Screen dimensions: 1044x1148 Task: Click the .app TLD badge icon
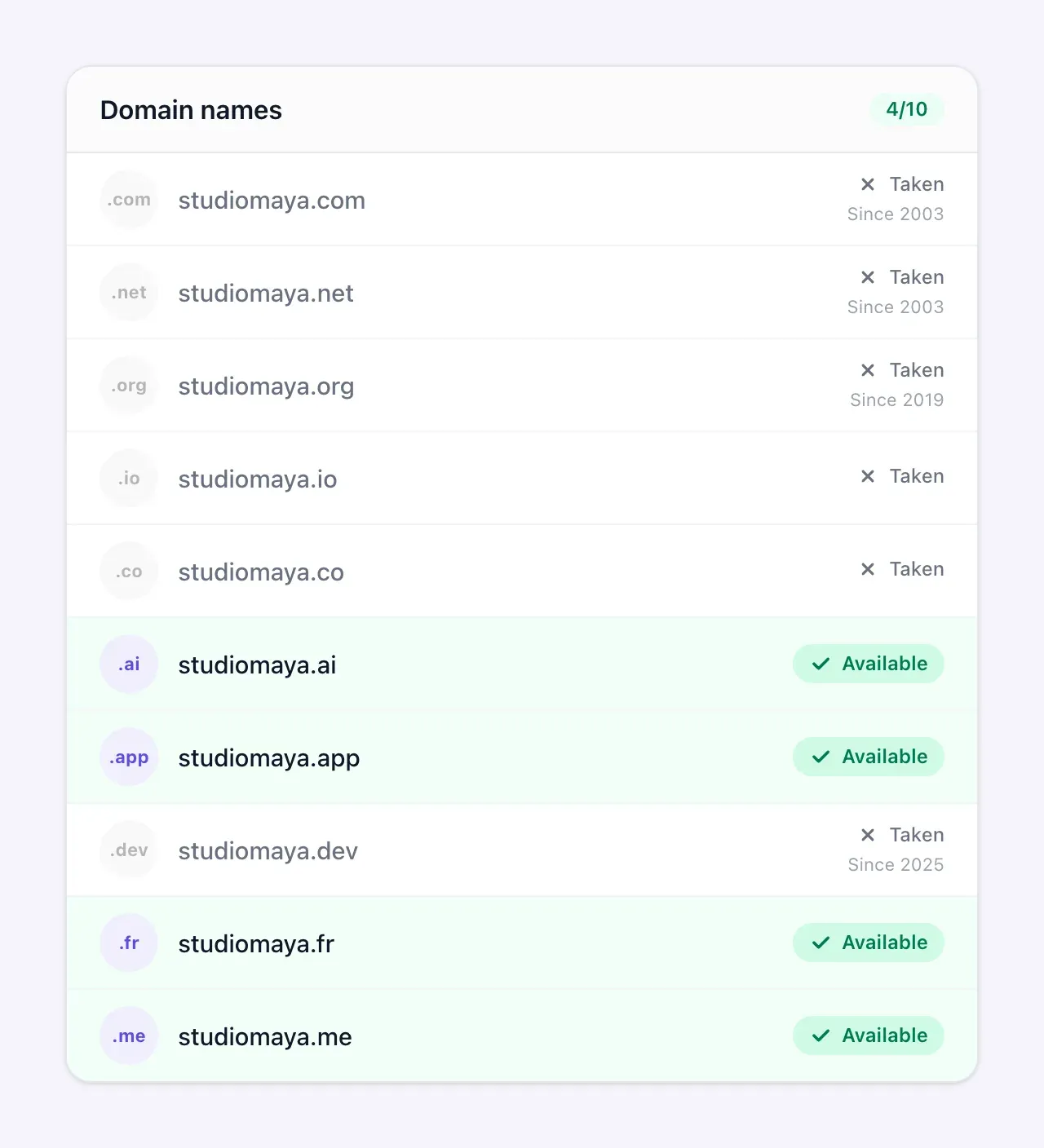[x=129, y=757]
